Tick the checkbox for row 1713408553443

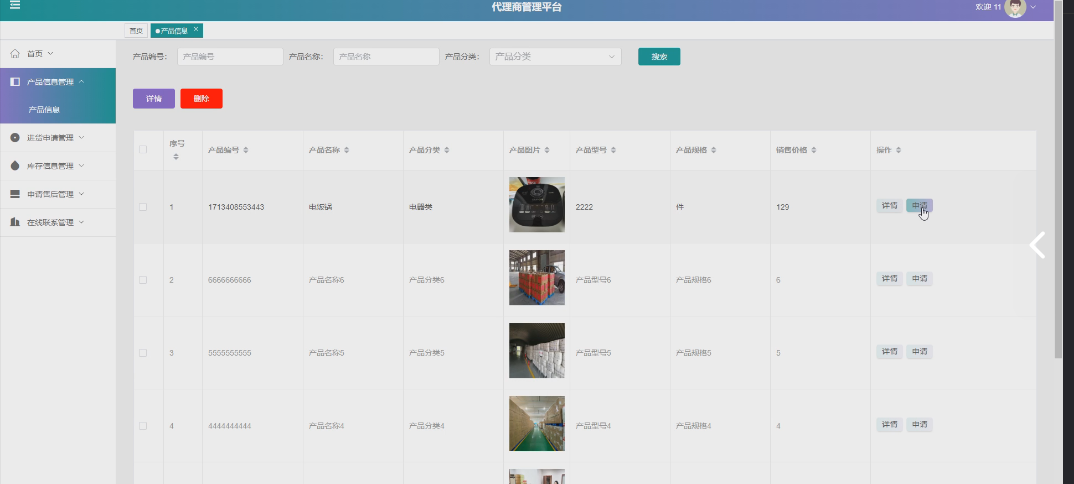pos(143,207)
